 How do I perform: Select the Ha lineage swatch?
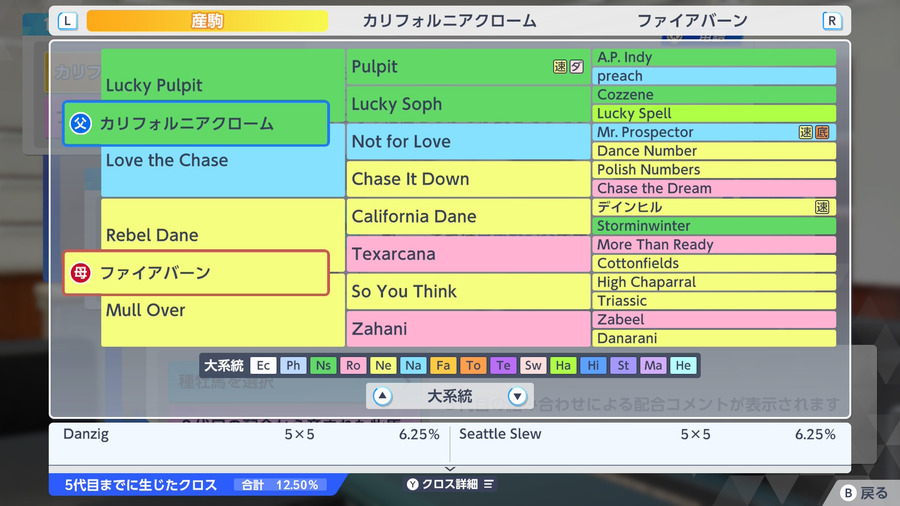click(563, 365)
